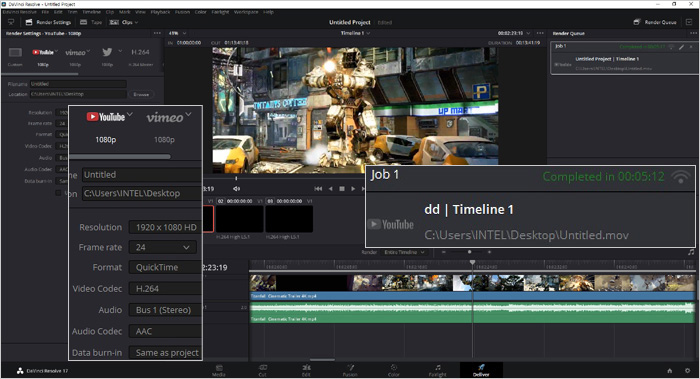Click the Browse button for location
Image resolution: width=700 pixels, height=379 pixels.
141,94
